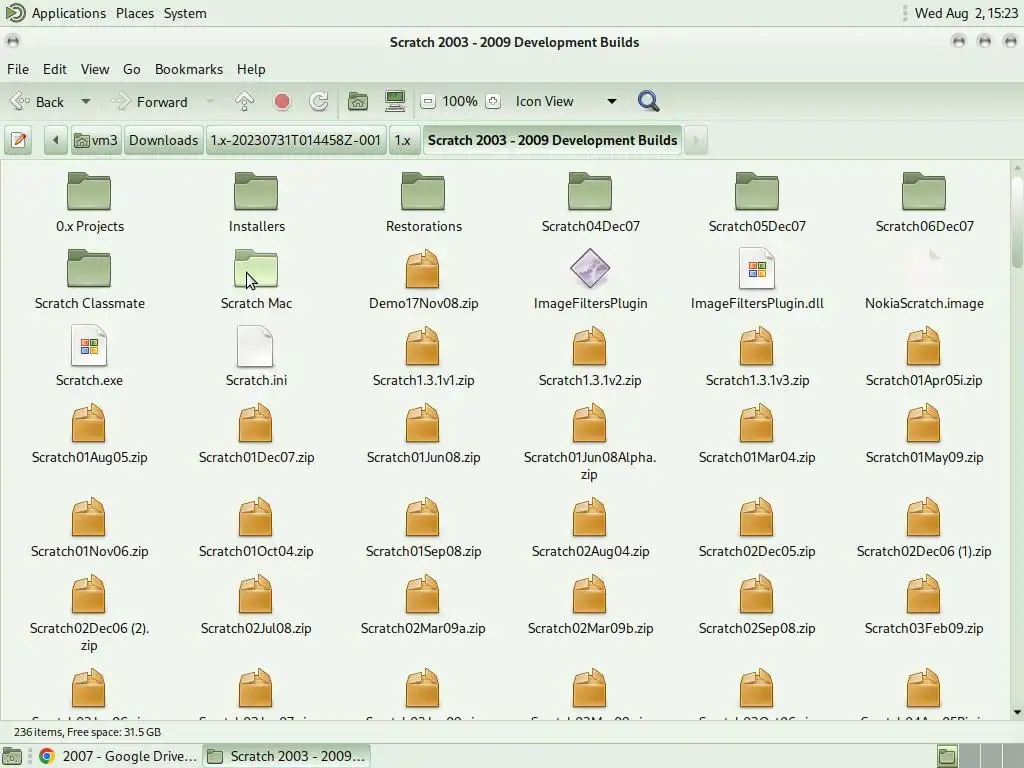Zoom in with the plus icon

click(494, 101)
